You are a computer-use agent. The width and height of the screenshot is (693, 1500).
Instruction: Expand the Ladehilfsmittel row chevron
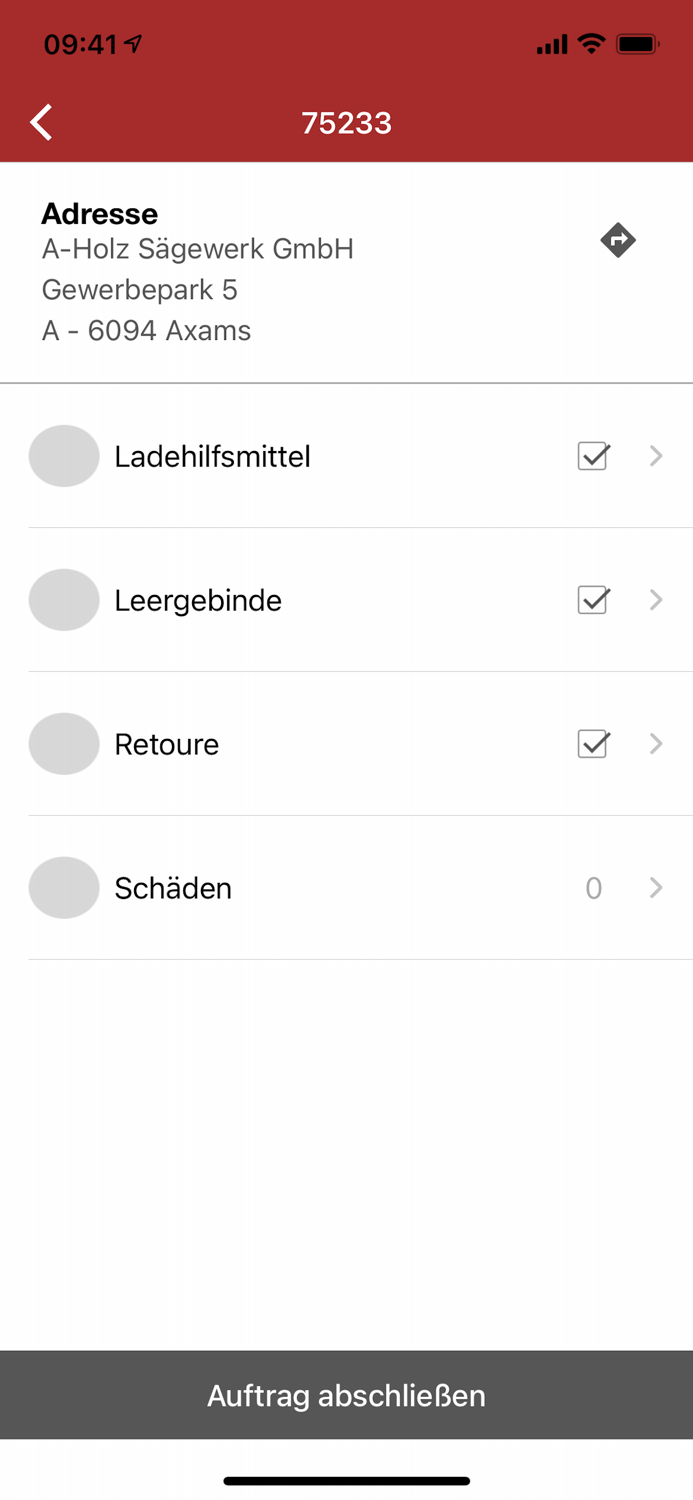coord(656,456)
